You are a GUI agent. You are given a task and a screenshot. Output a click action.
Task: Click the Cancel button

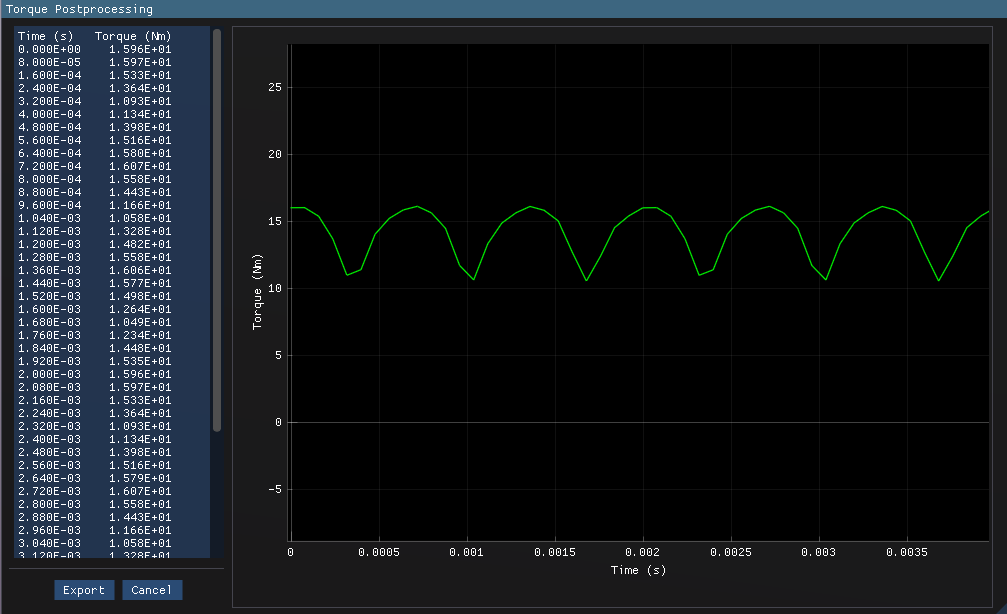pyautogui.click(x=152, y=590)
